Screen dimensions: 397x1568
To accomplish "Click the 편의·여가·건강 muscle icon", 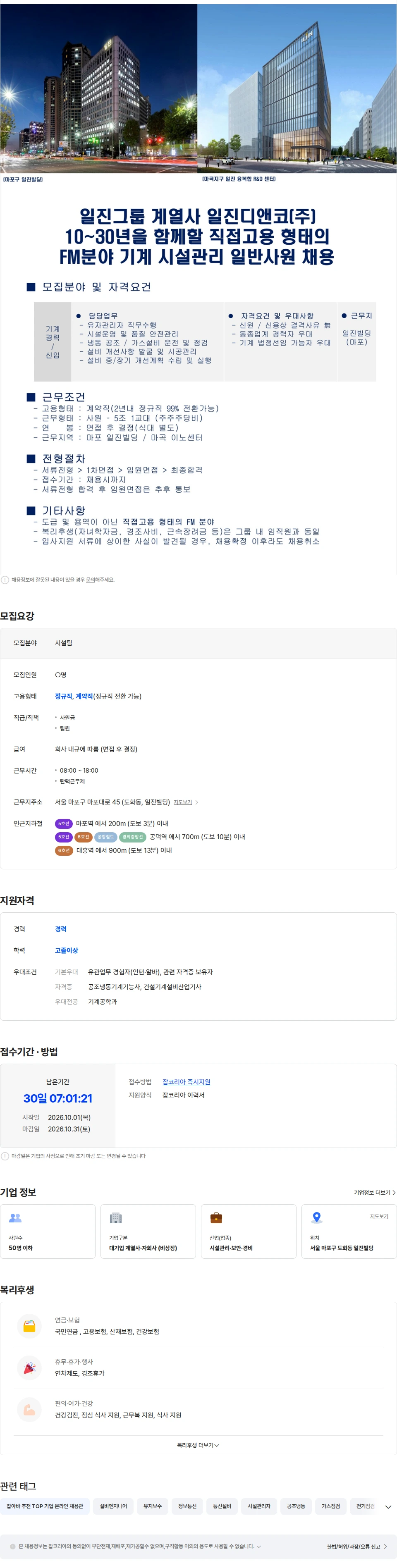I will pos(29,1410).
